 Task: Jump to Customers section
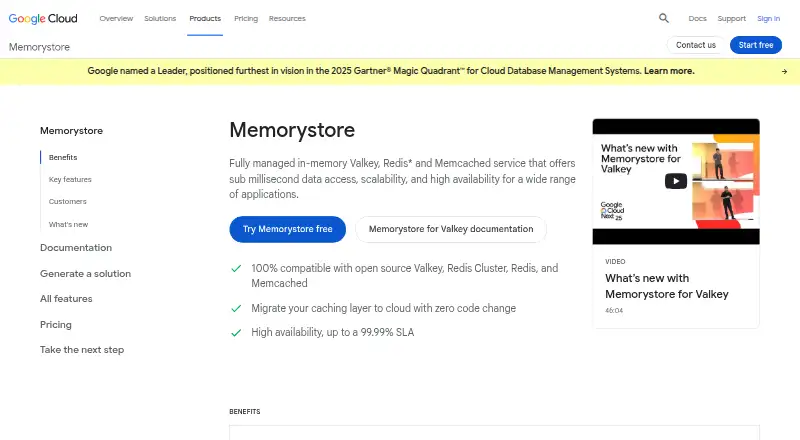68,202
